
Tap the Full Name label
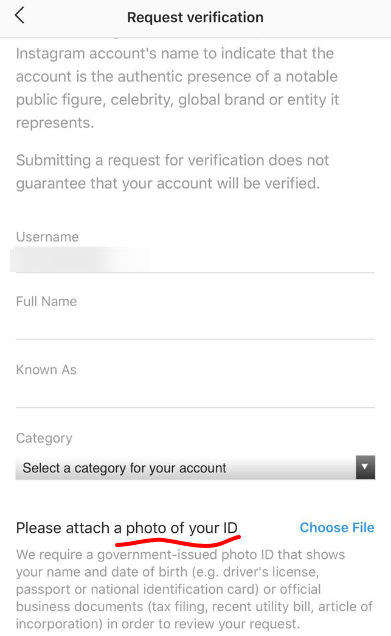coord(46,301)
